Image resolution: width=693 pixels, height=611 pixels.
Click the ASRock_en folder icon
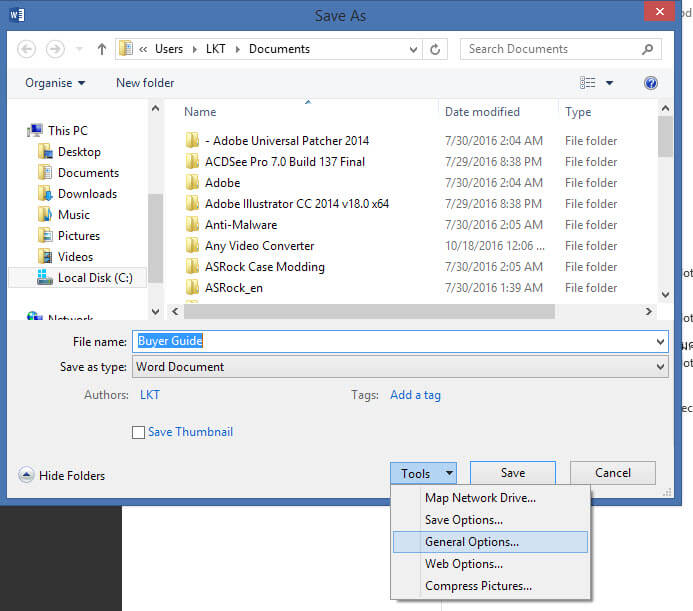tap(192, 288)
